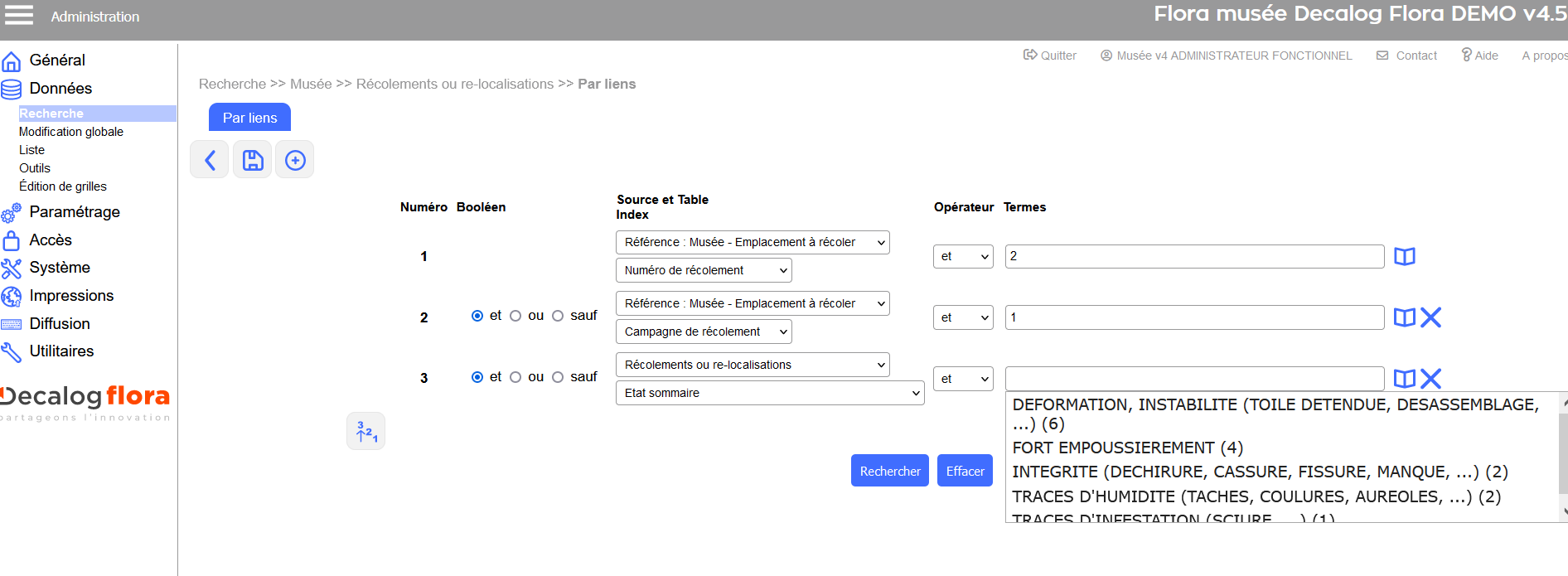This screenshot has height=576, width=1568.
Task: Select the 'Par liens' tab
Action: (249, 118)
